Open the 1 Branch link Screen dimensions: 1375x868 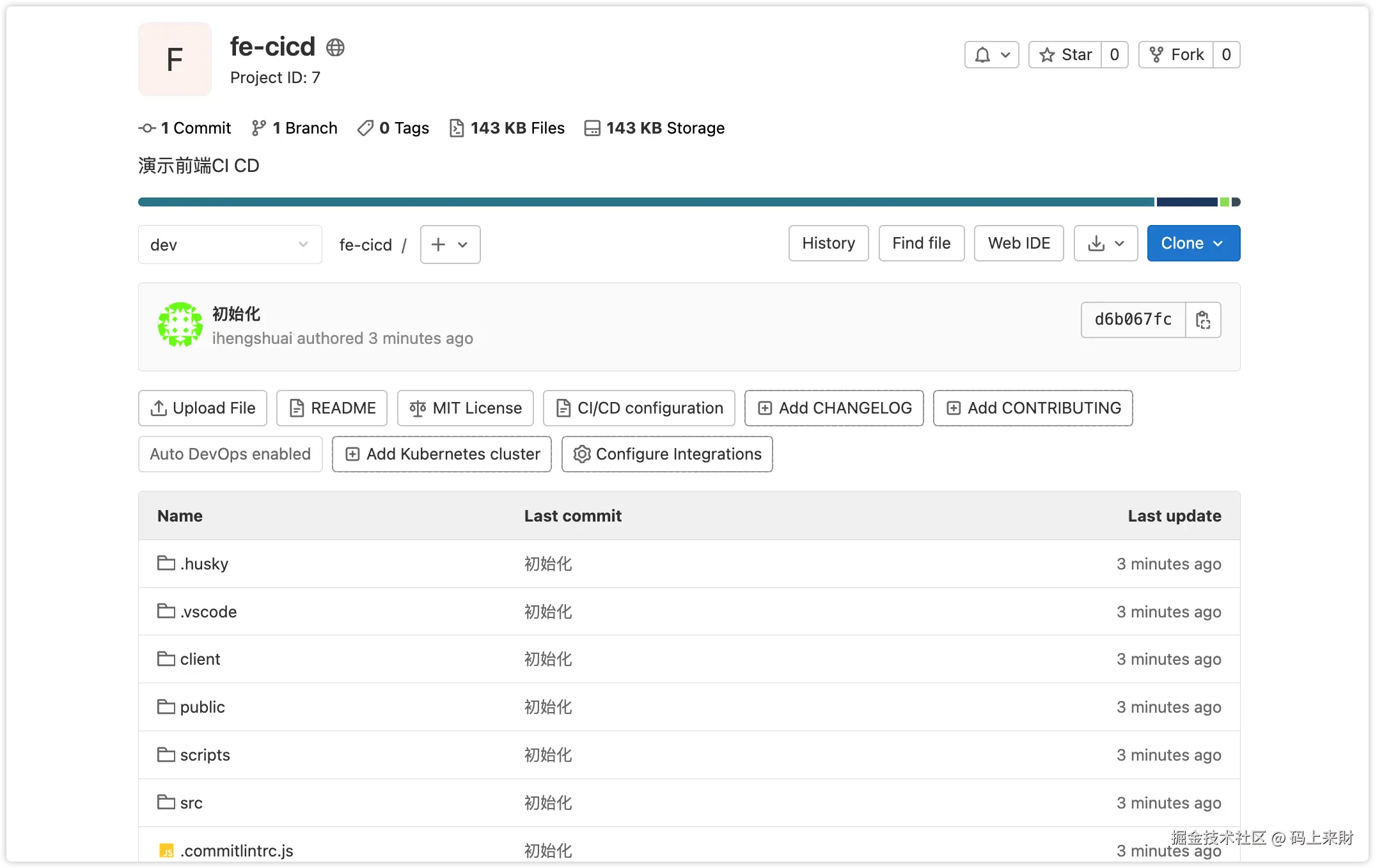[295, 128]
